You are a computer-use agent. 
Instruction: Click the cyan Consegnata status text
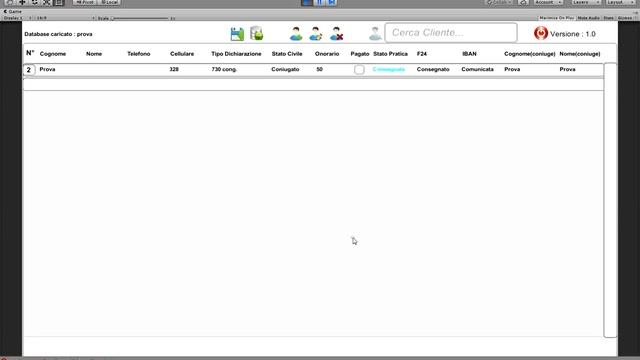[389, 69]
